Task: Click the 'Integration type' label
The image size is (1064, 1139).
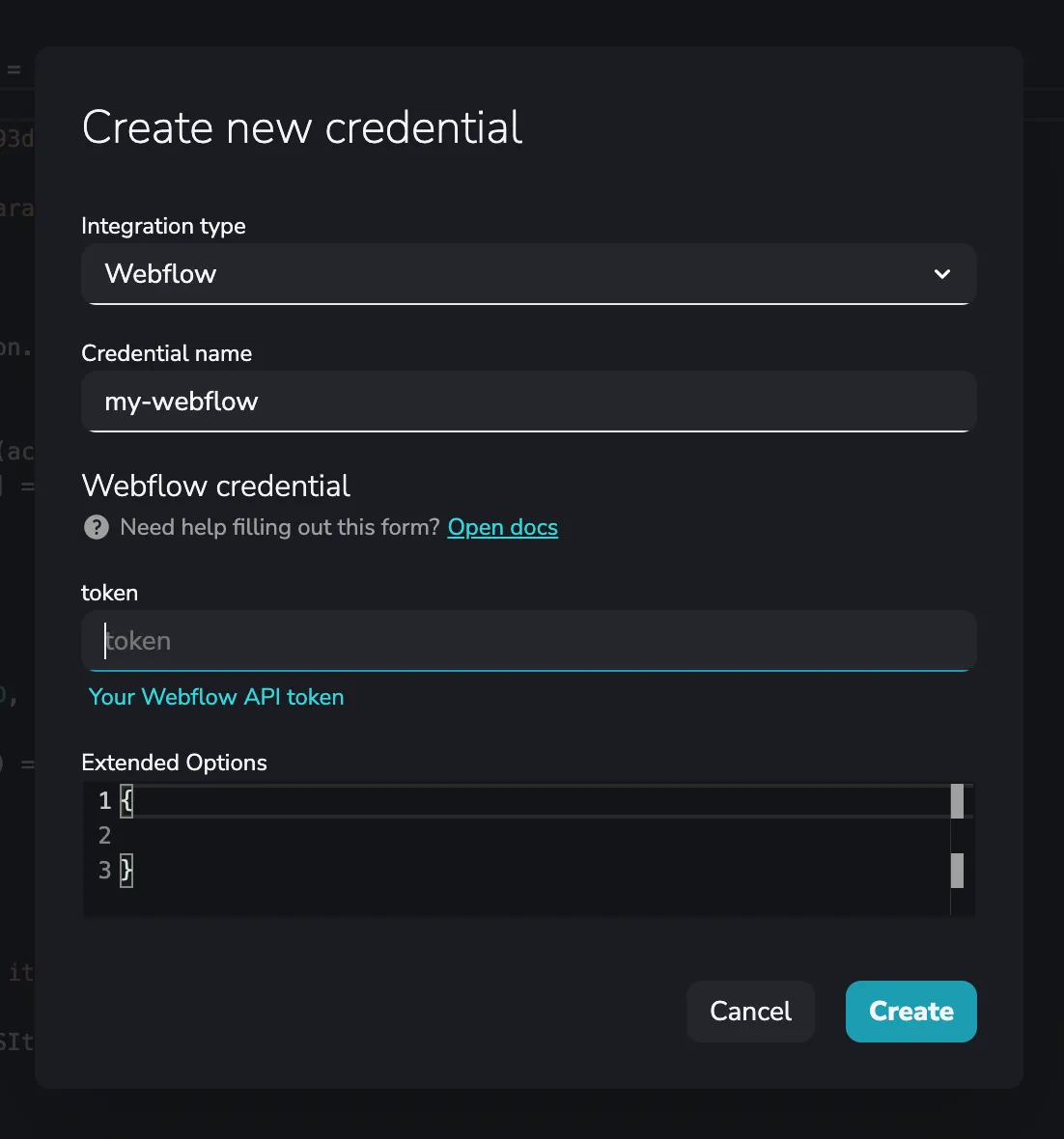Action: [x=163, y=226]
